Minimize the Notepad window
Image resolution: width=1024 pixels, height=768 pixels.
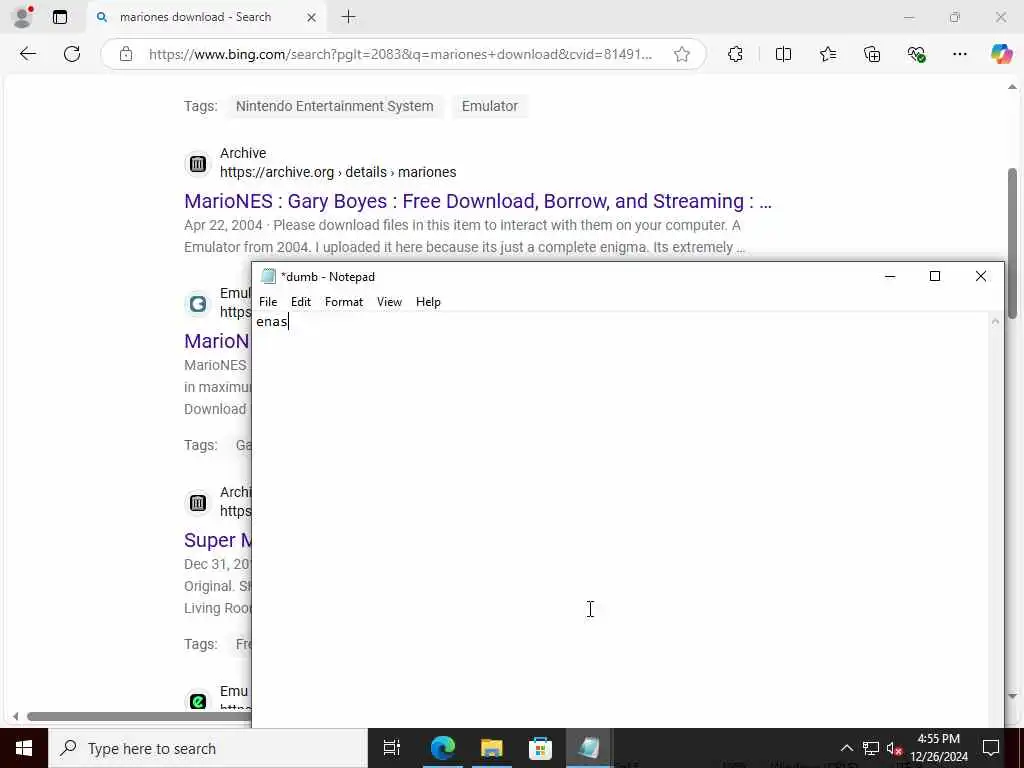pos(889,276)
